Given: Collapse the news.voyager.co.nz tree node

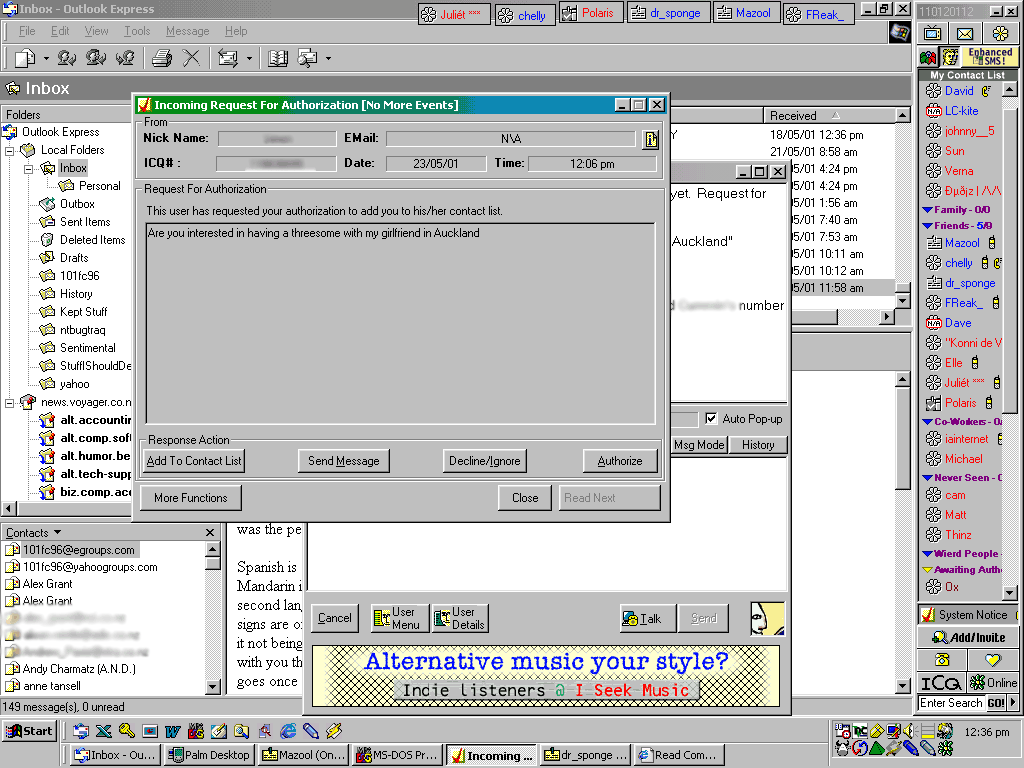Looking at the screenshot, I should coord(10,403).
